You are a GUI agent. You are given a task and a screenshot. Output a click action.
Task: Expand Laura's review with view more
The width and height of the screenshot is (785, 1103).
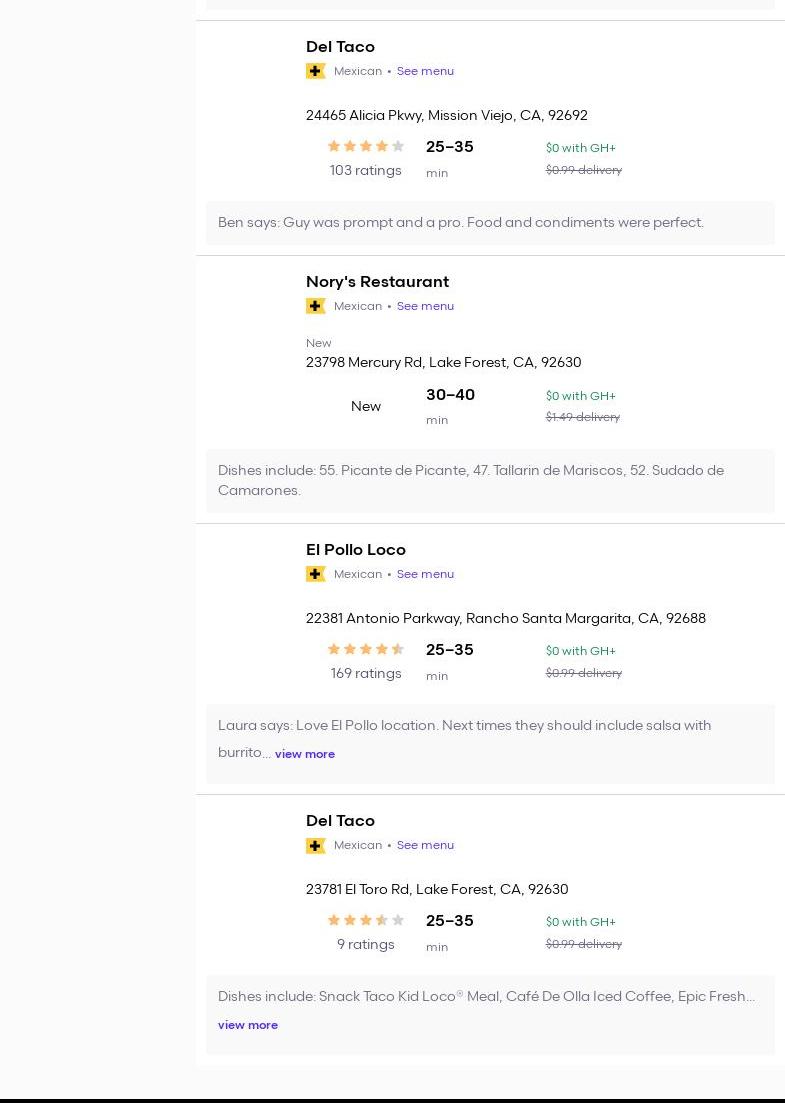[x=305, y=754]
